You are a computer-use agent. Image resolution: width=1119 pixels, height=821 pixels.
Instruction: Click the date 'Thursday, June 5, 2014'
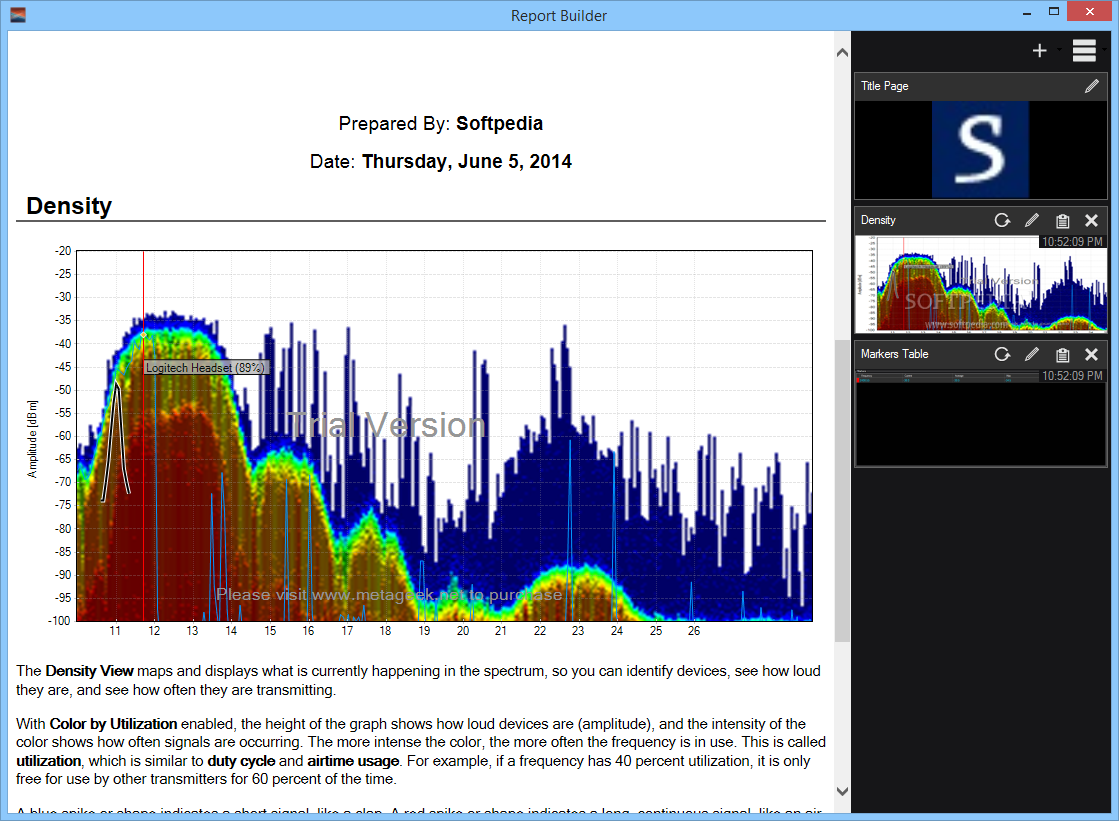coord(467,161)
